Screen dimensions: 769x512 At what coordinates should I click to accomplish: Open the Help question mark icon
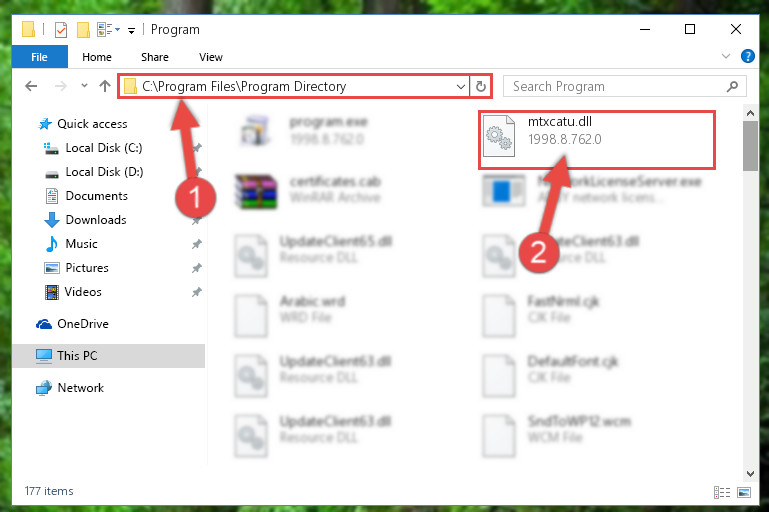tap(747, 56)
